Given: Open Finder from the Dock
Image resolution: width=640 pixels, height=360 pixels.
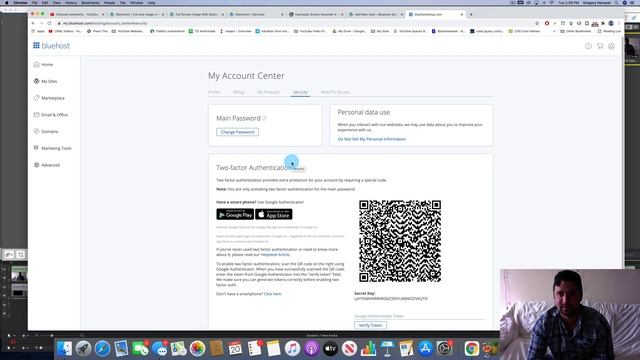Looking at the screenshot, I should coord(64,349).
